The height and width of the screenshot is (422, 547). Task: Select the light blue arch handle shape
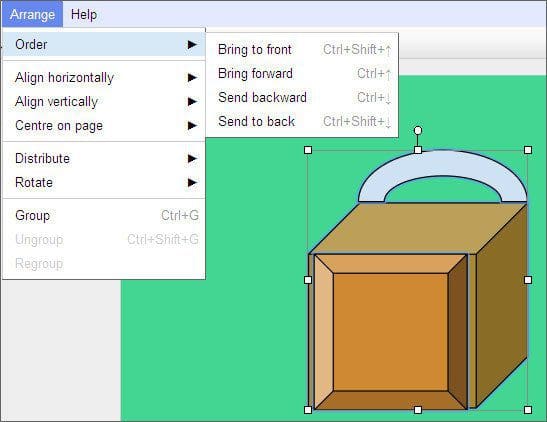(442, 164)
